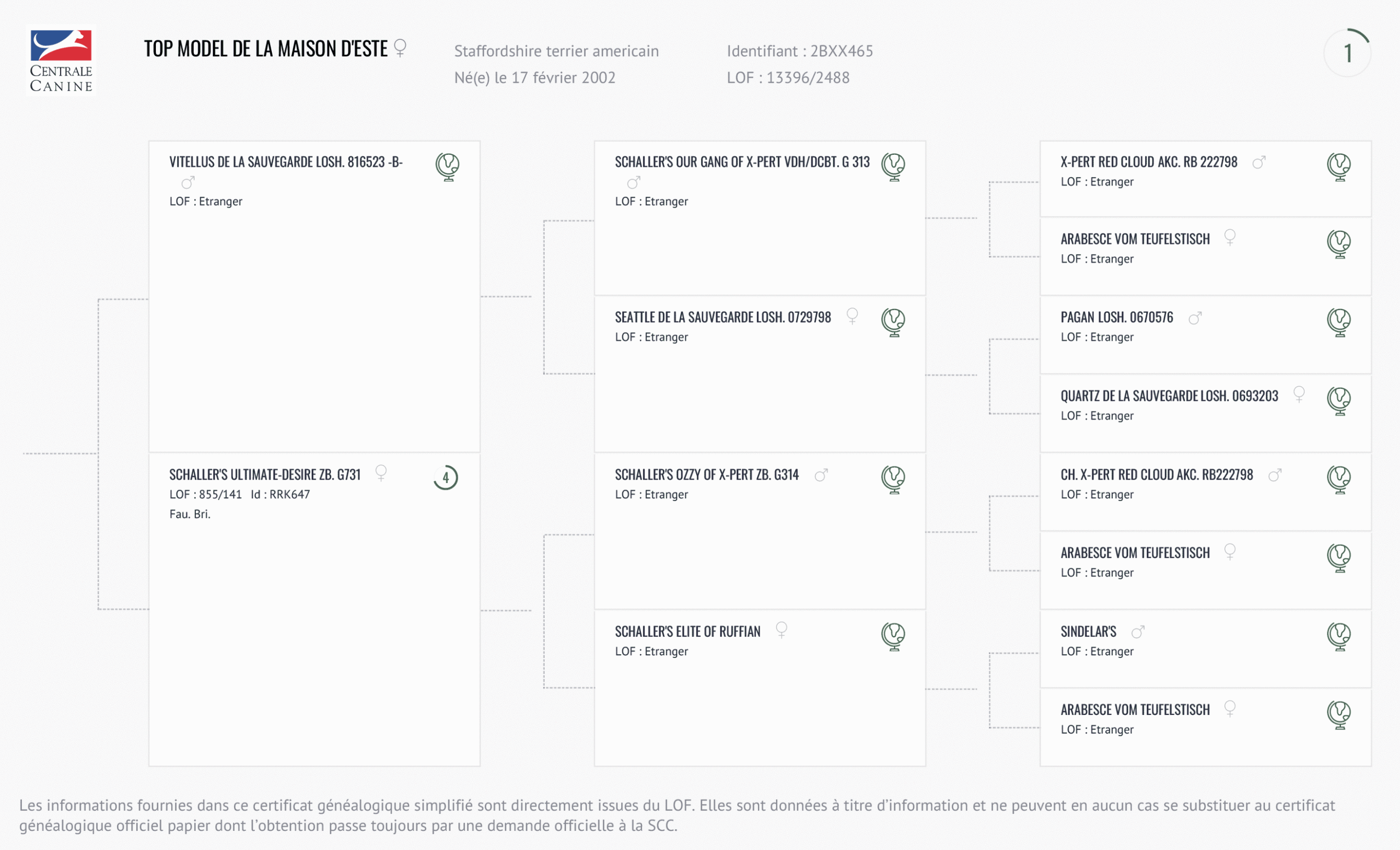The height and width of the screenshot is (850, 1400).
Task: Select X-Pert Red Cloud AKC. RB 222798
Action: pos(1148,162)
